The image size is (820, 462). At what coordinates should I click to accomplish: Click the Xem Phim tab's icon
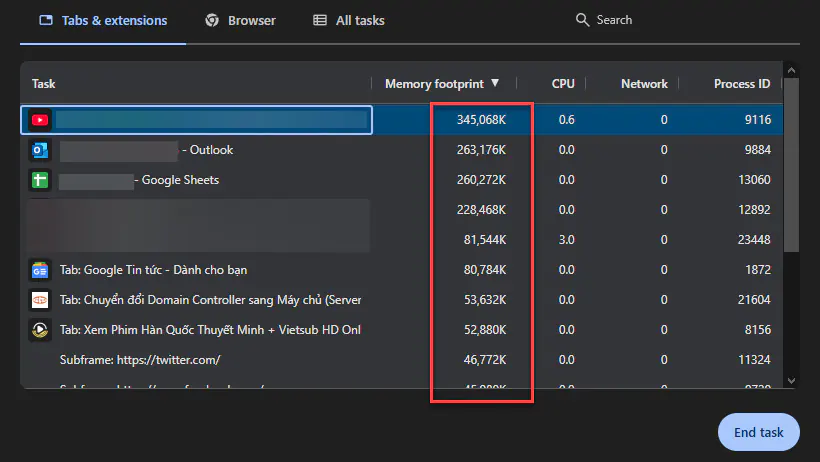[40, 330]
